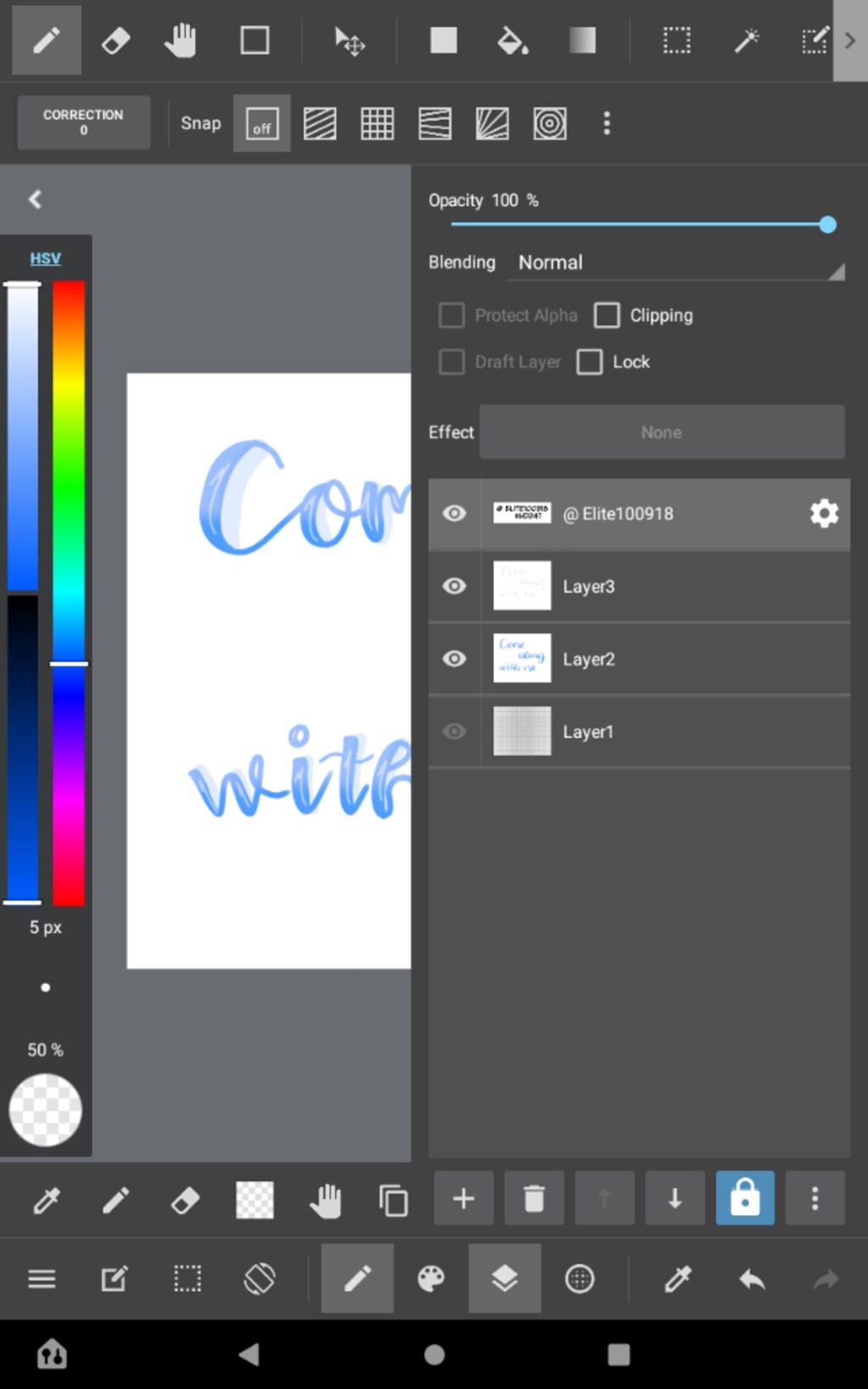Activate eyedropper in bottom bar

pos(677,1279)
